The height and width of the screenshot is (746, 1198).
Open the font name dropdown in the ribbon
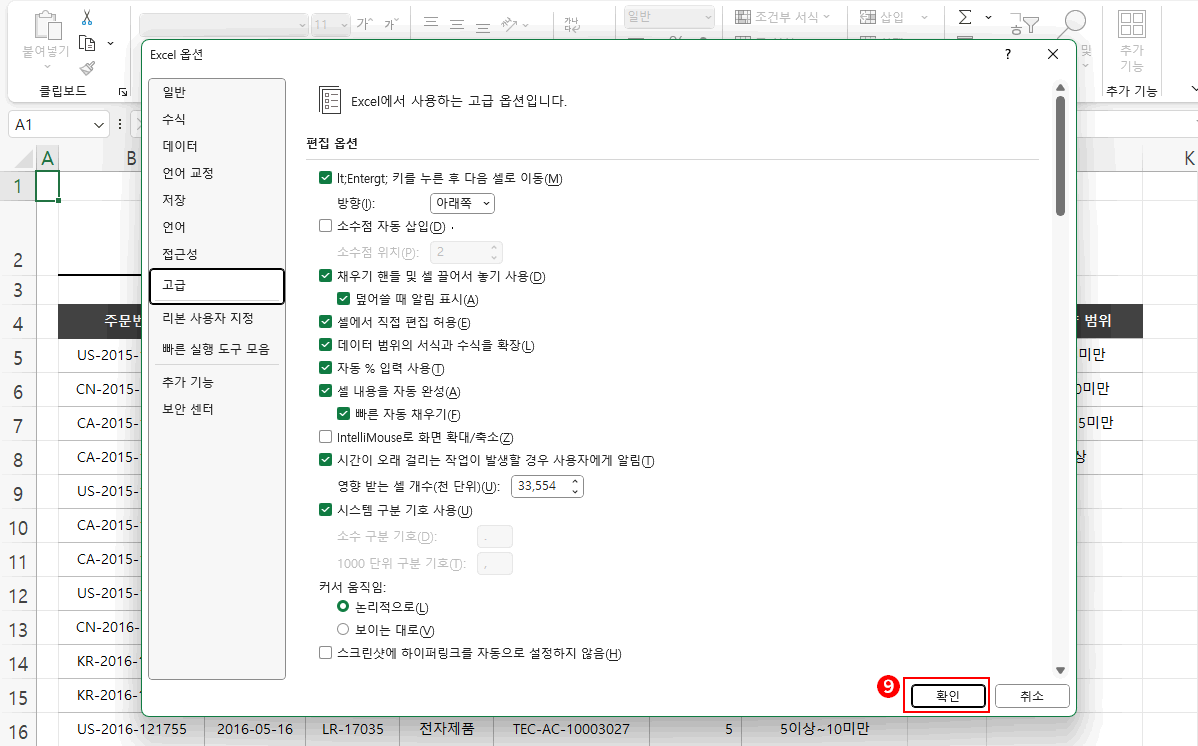pos(302,25)
